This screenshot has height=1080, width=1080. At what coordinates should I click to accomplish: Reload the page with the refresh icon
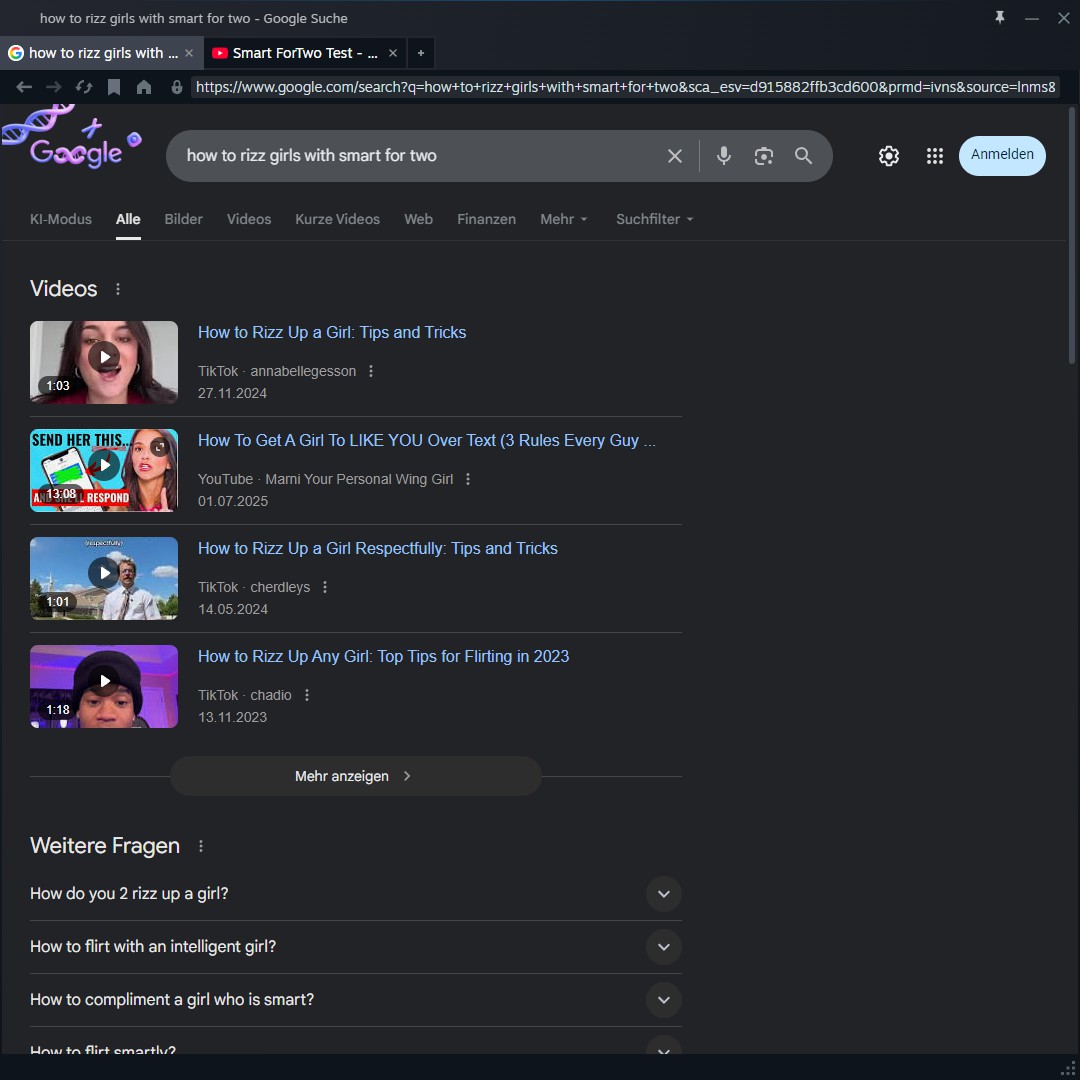pyautogui.click(x=84, y=87)
